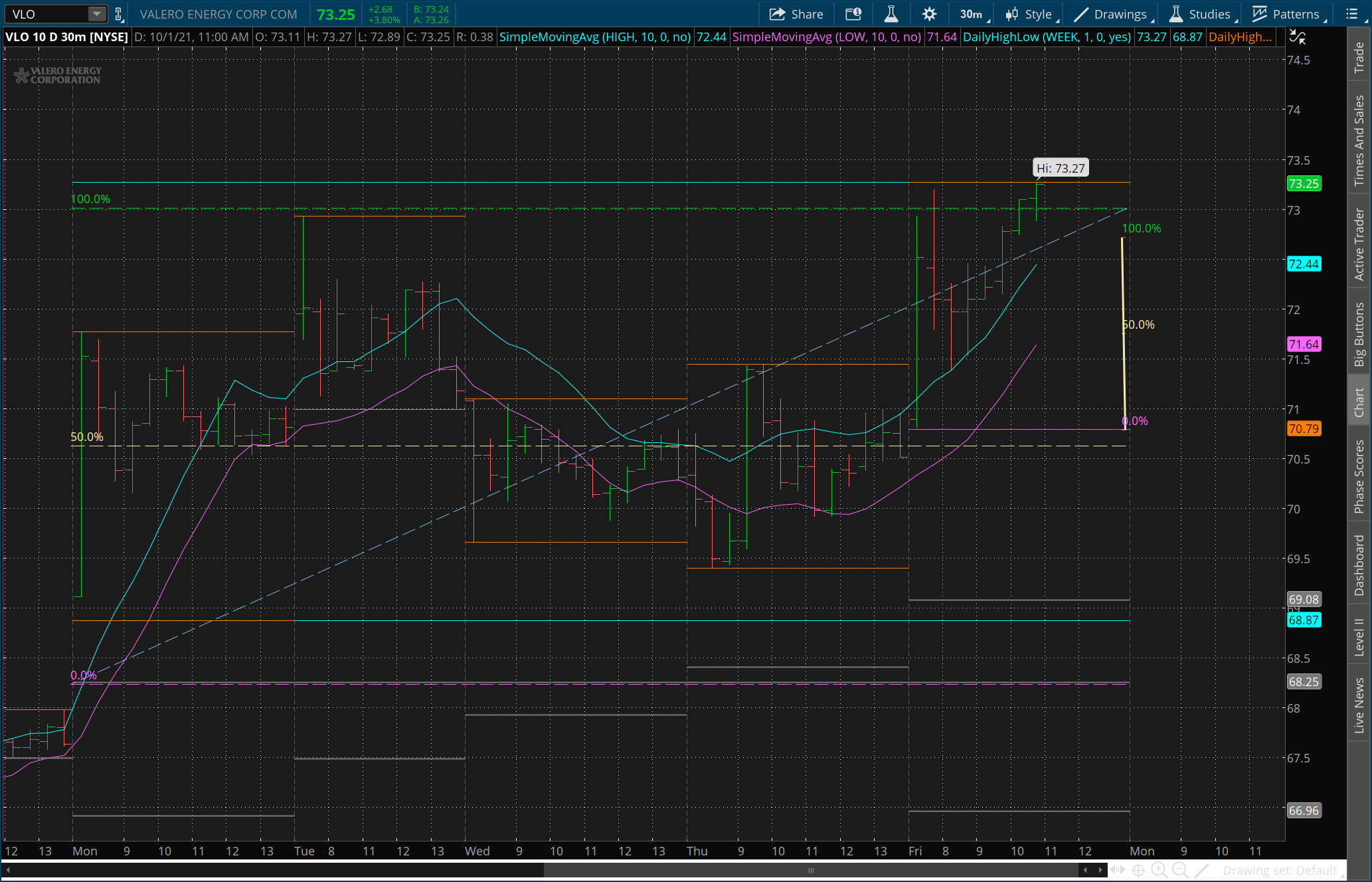Click the zoom in magnifier
Viewport: 1372px width, 882px height.
tap(1159, 870)
